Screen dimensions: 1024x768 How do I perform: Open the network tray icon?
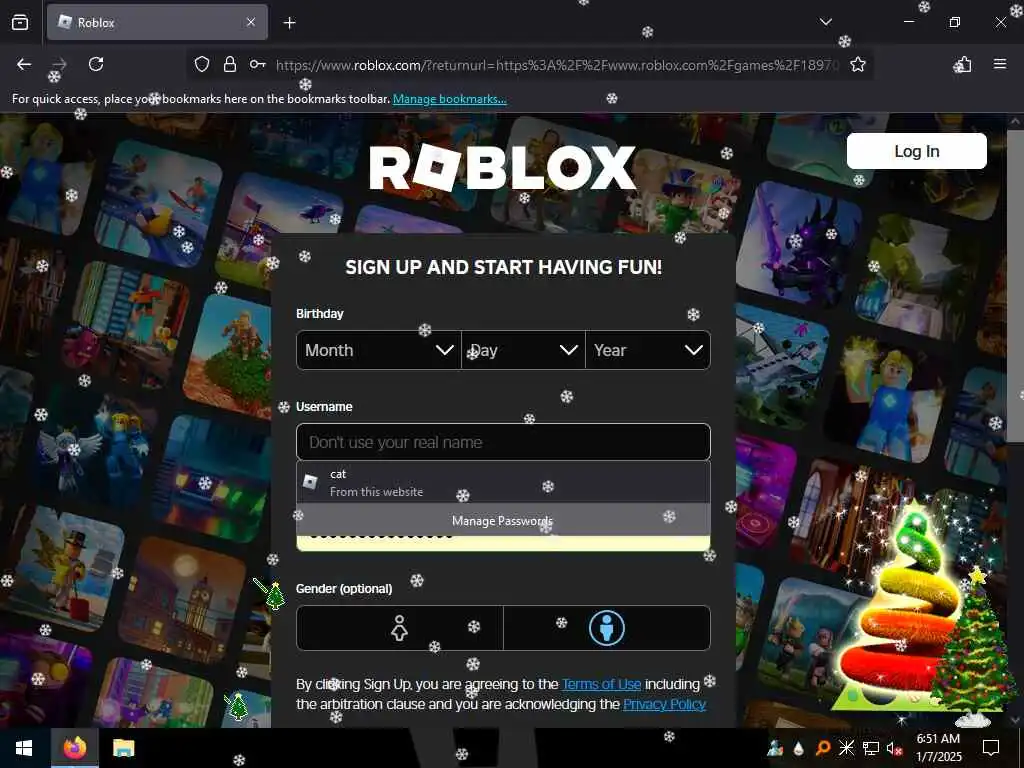(x=870, y=748)
